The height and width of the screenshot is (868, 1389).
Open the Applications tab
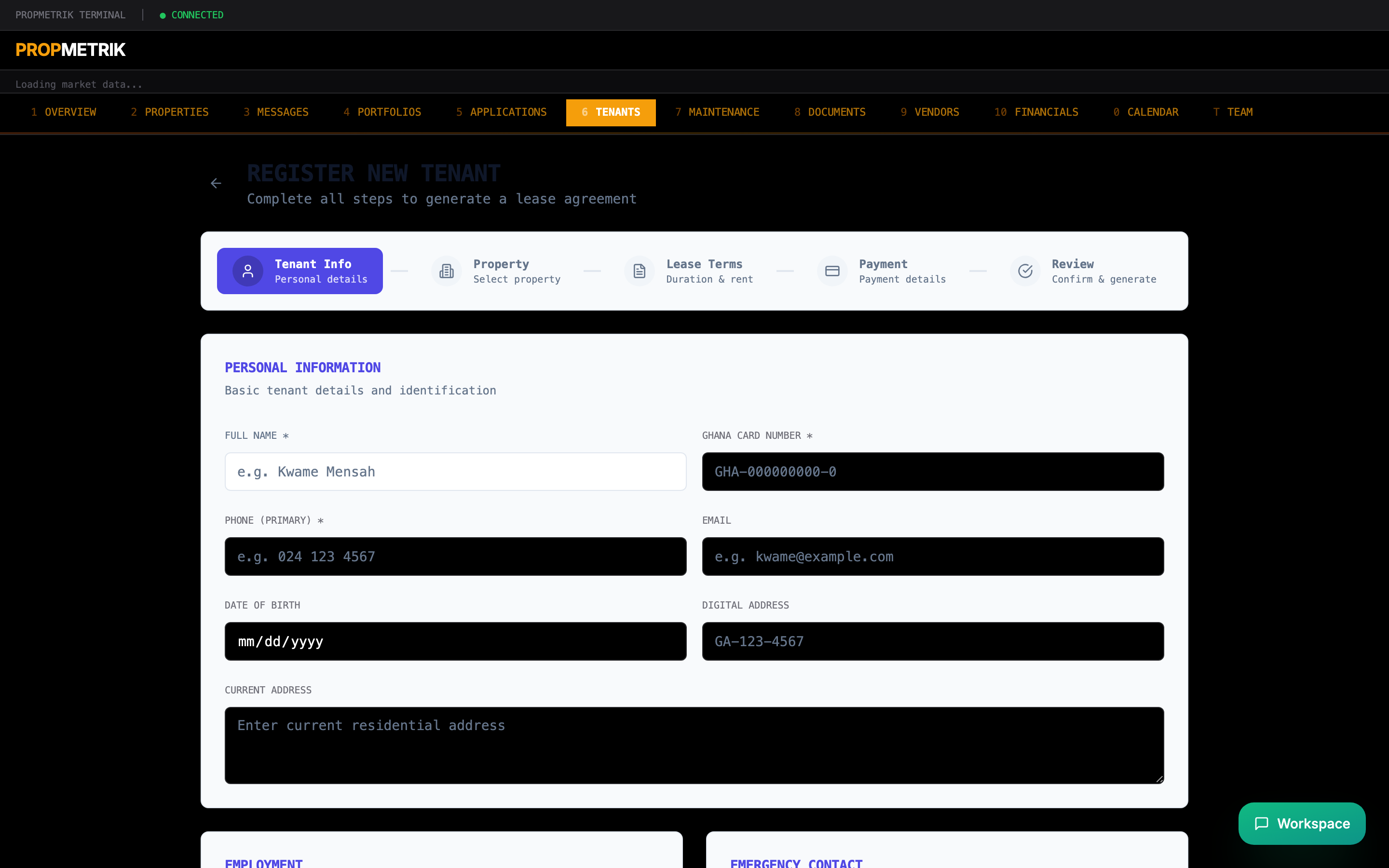point(502,112)
